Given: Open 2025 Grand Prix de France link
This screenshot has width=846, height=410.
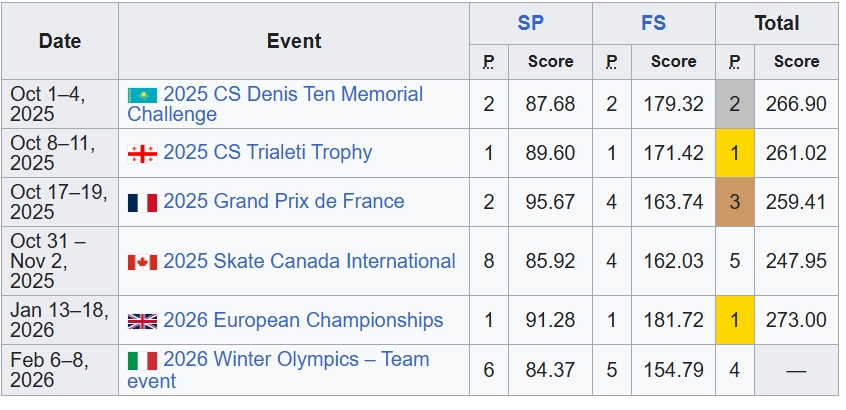Looking at the screenshot, I should [x=283, y=202].
